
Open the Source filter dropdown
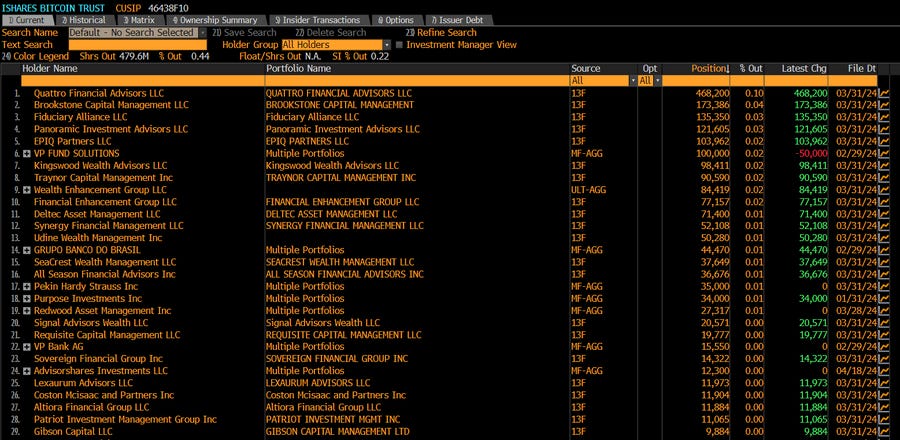(x=634, y=81)
